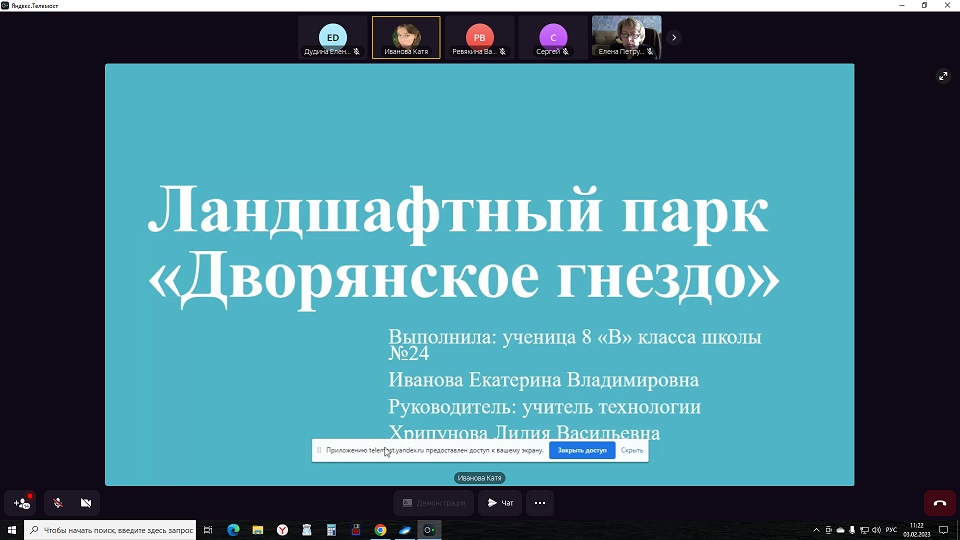The height and width of the screenshot is (540, 960).
Task: Show hidden system tray icons
Action: [816, 530]
